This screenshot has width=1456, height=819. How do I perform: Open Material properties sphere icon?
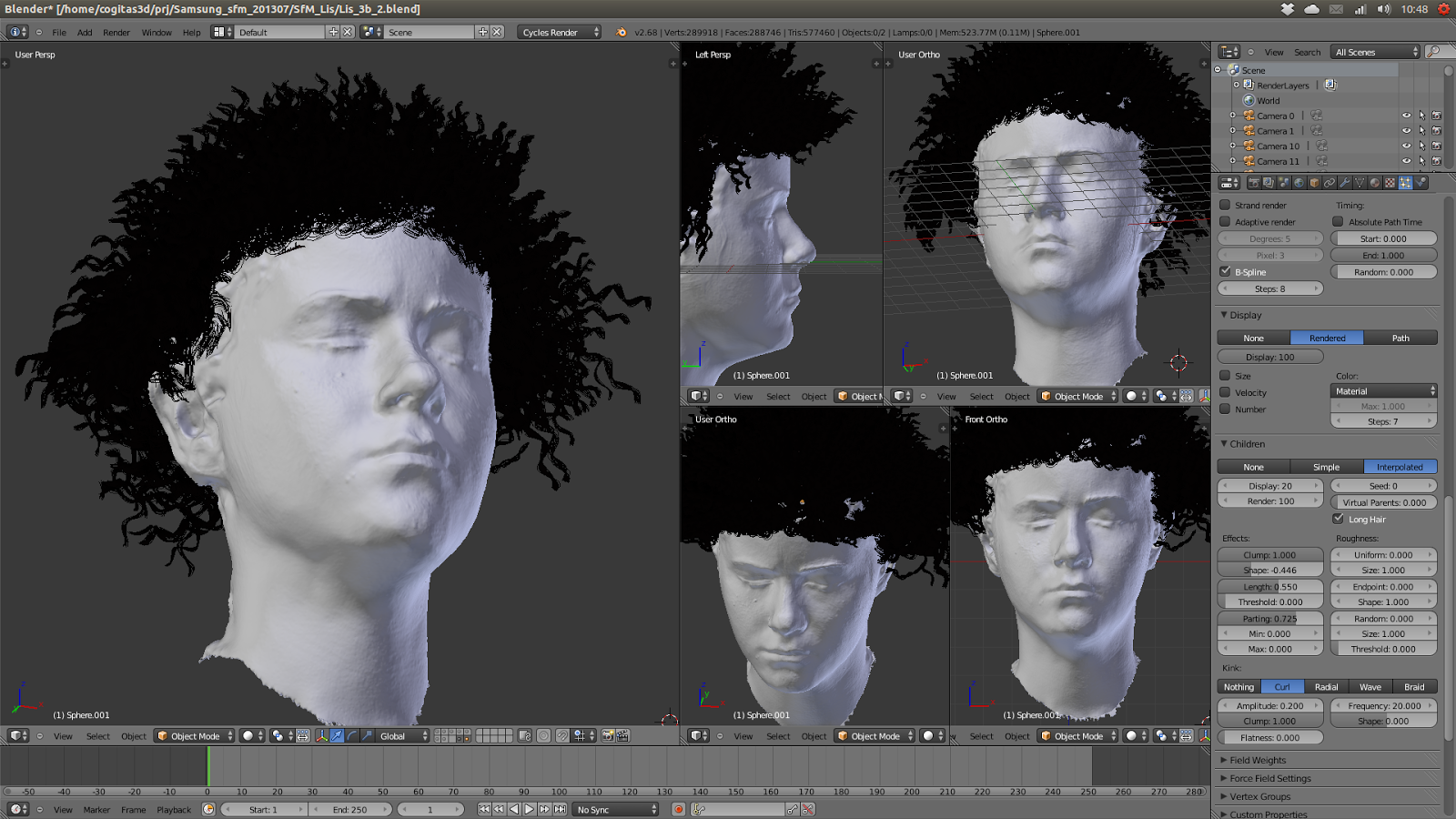(x=1375, y=183)
